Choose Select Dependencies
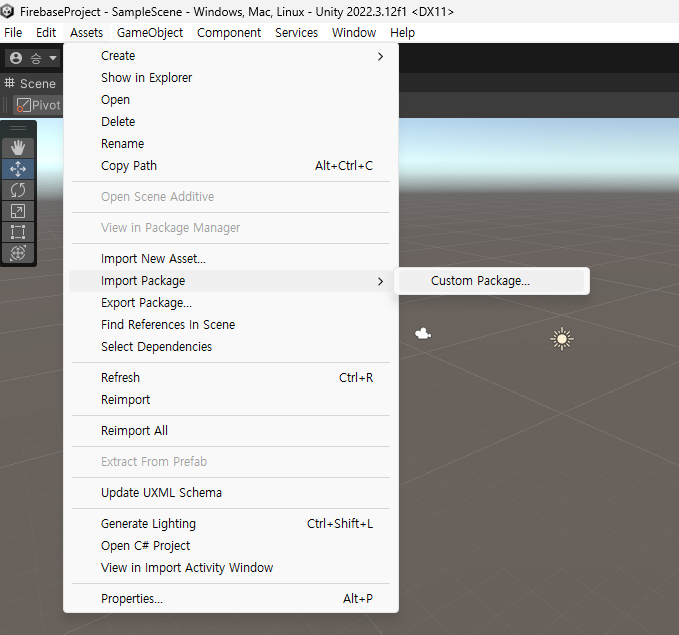Viewport: 679px width, 635px height. click(231, 347)
